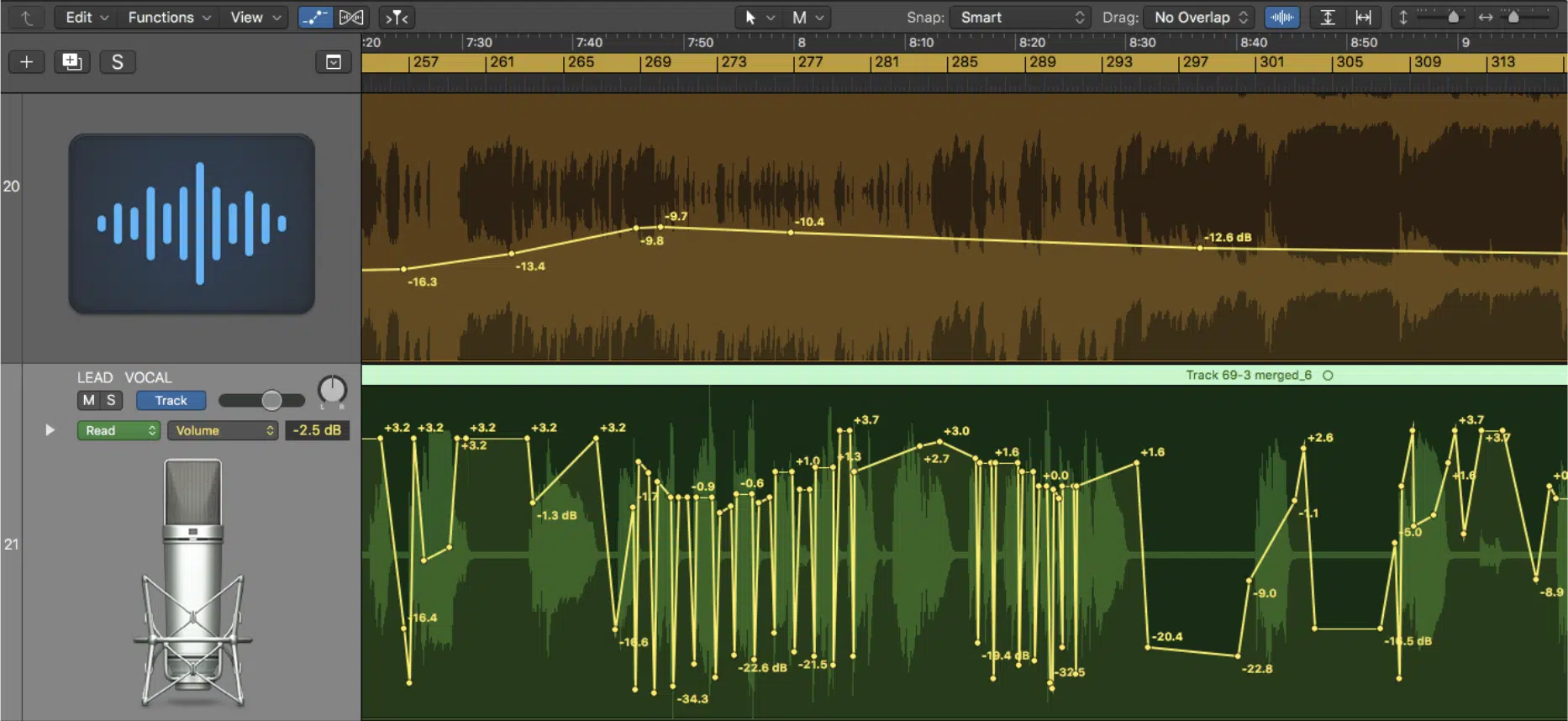1568x721 pixels.
Task: Open the Read automation mode dropdown
Action: tap(118, 430)
